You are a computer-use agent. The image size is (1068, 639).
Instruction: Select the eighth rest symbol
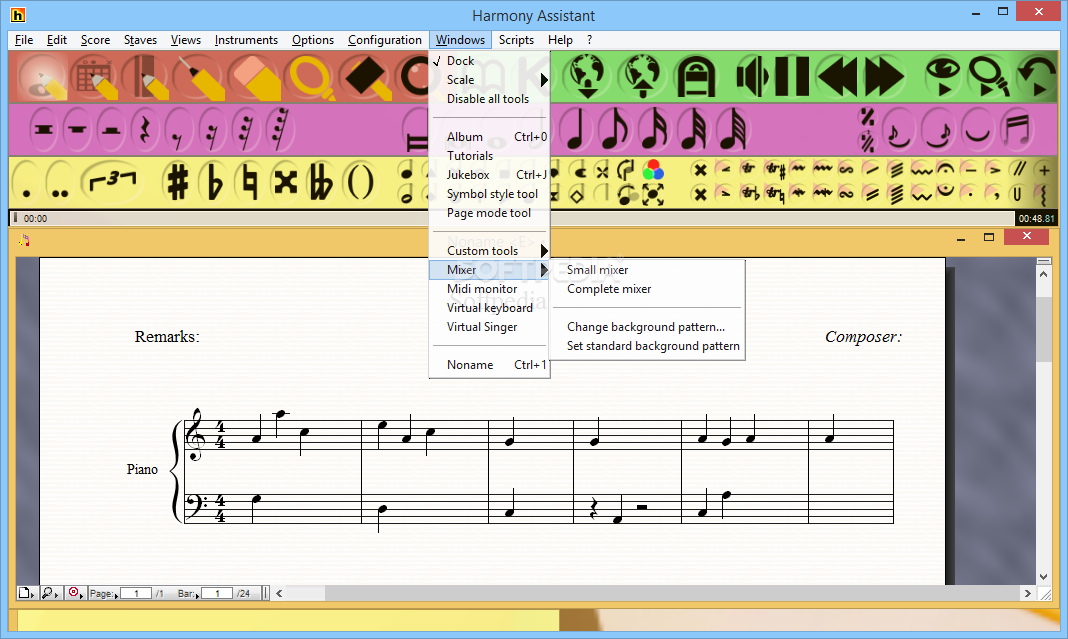point(178,131)
